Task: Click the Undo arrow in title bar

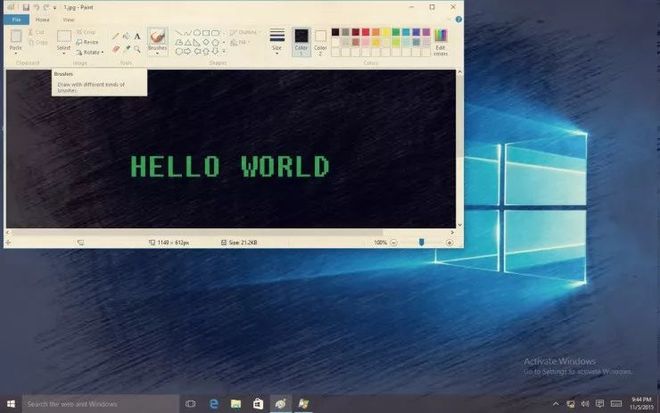Action: click(x=37, y=8)
